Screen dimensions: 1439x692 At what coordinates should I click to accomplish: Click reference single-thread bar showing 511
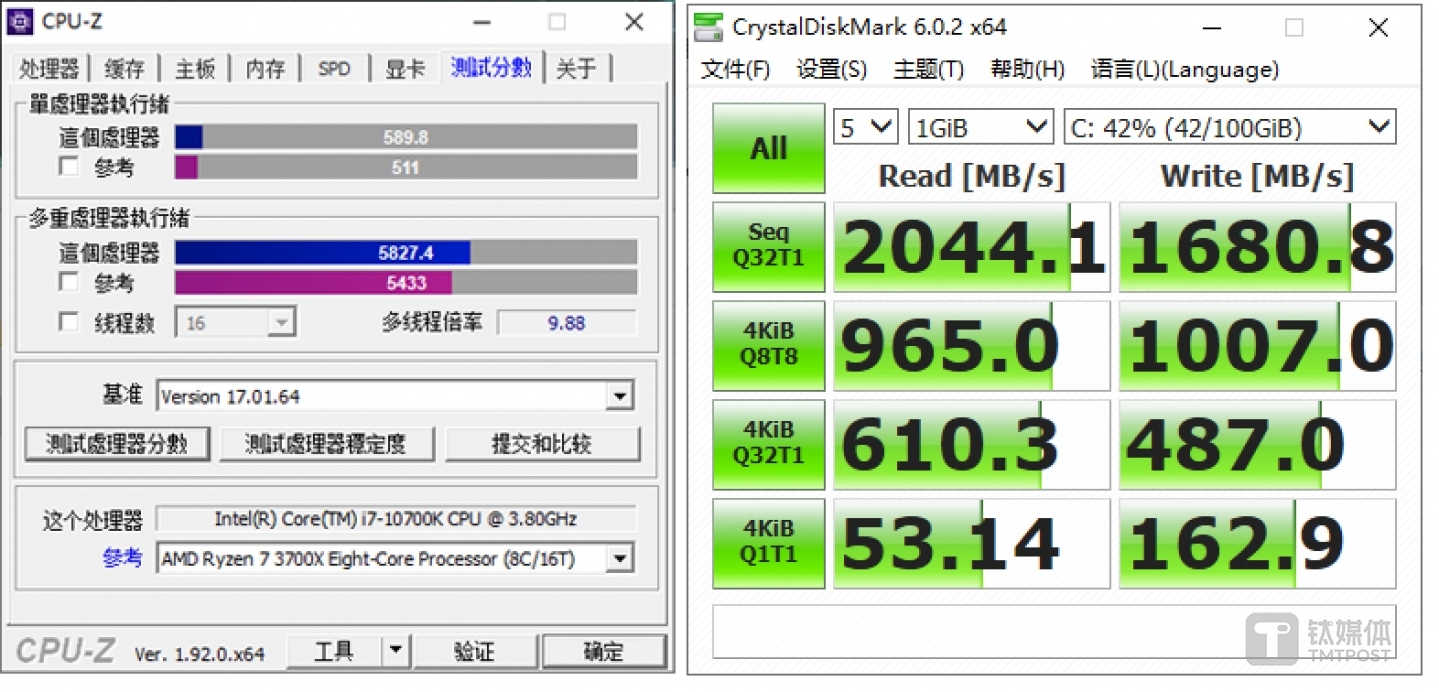406,167
